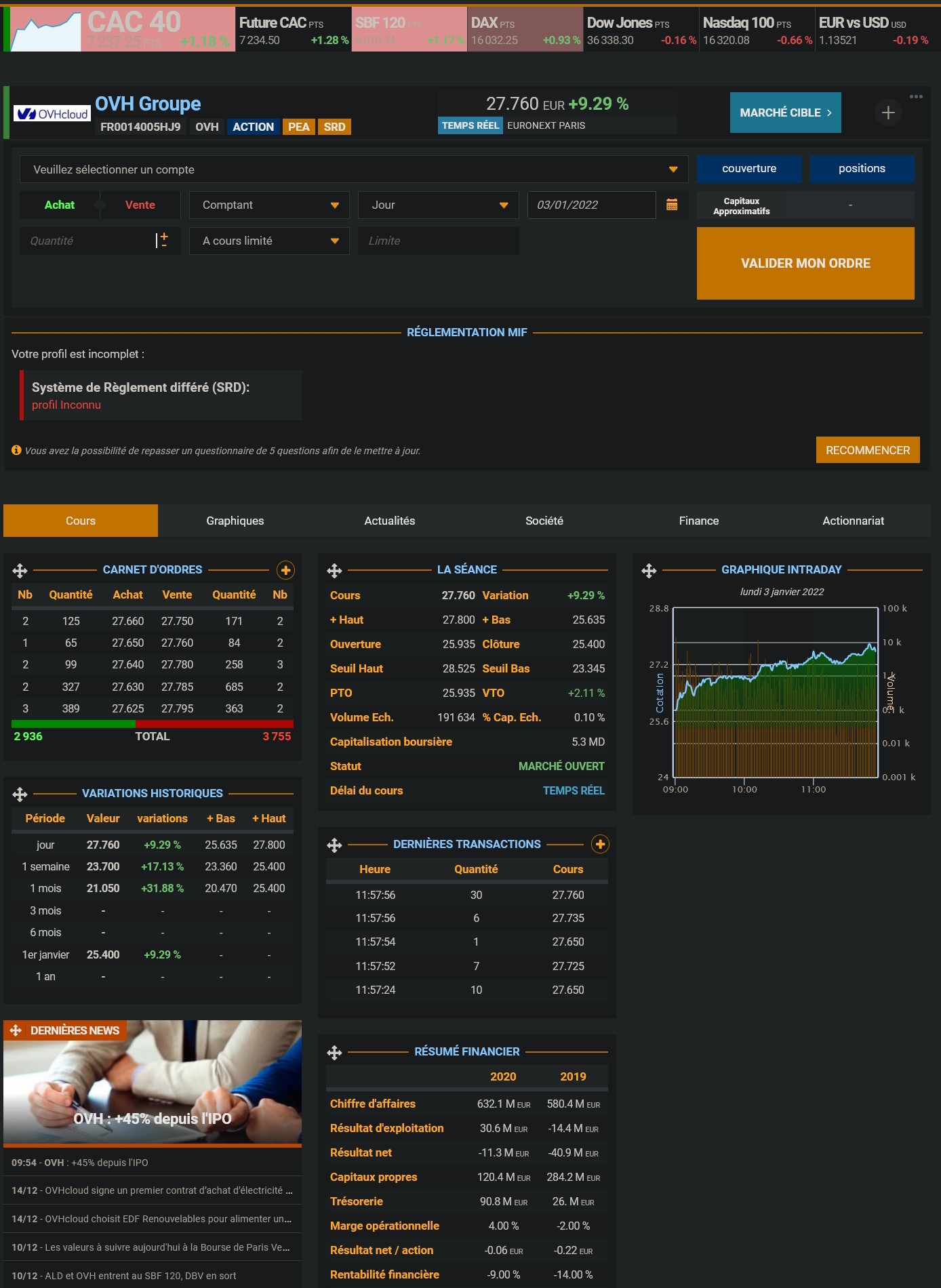Open the three-dots options menu
The image size is (941, 1288).
pos(916,96)
